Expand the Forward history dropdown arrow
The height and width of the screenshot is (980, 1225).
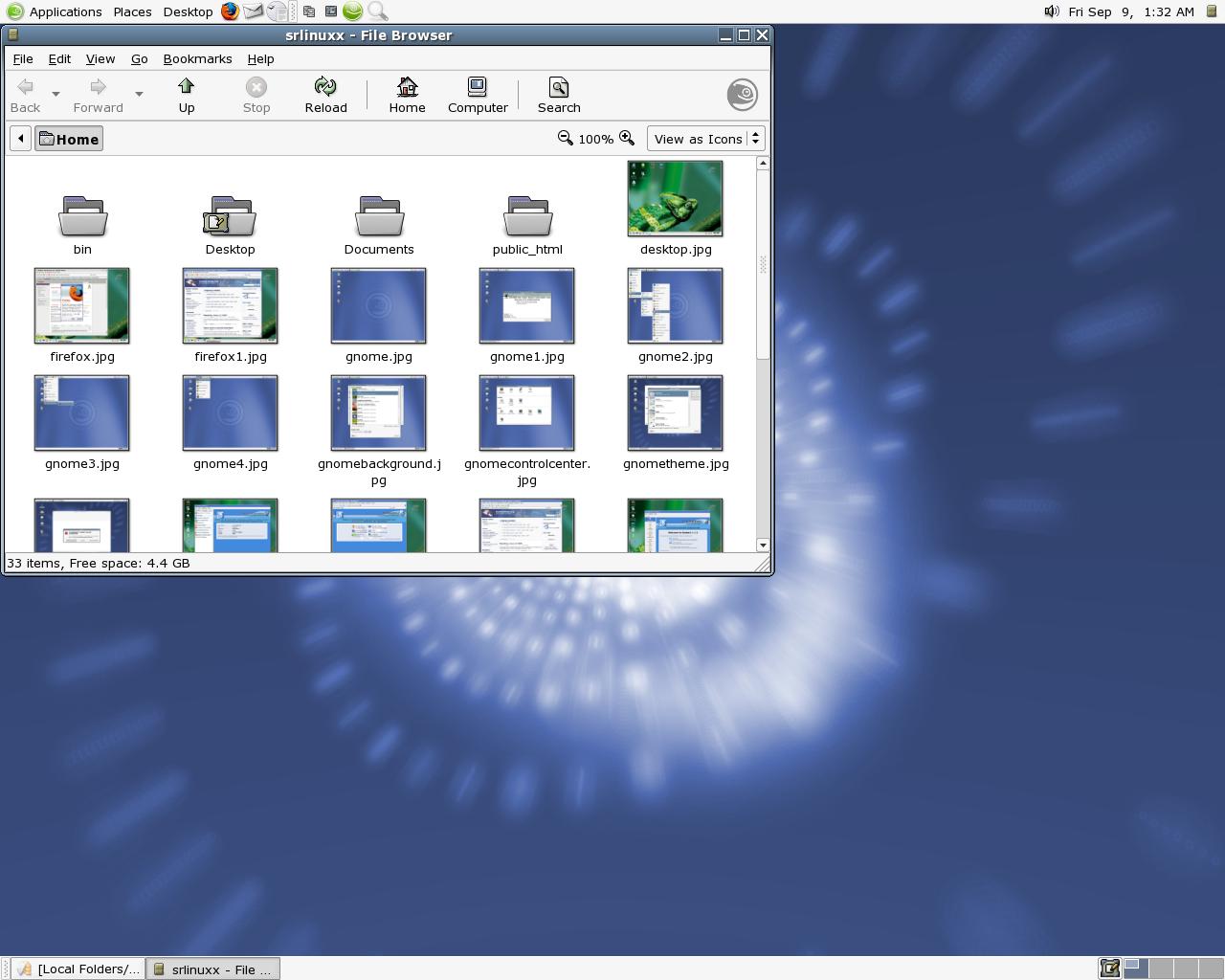coord(139,94)
